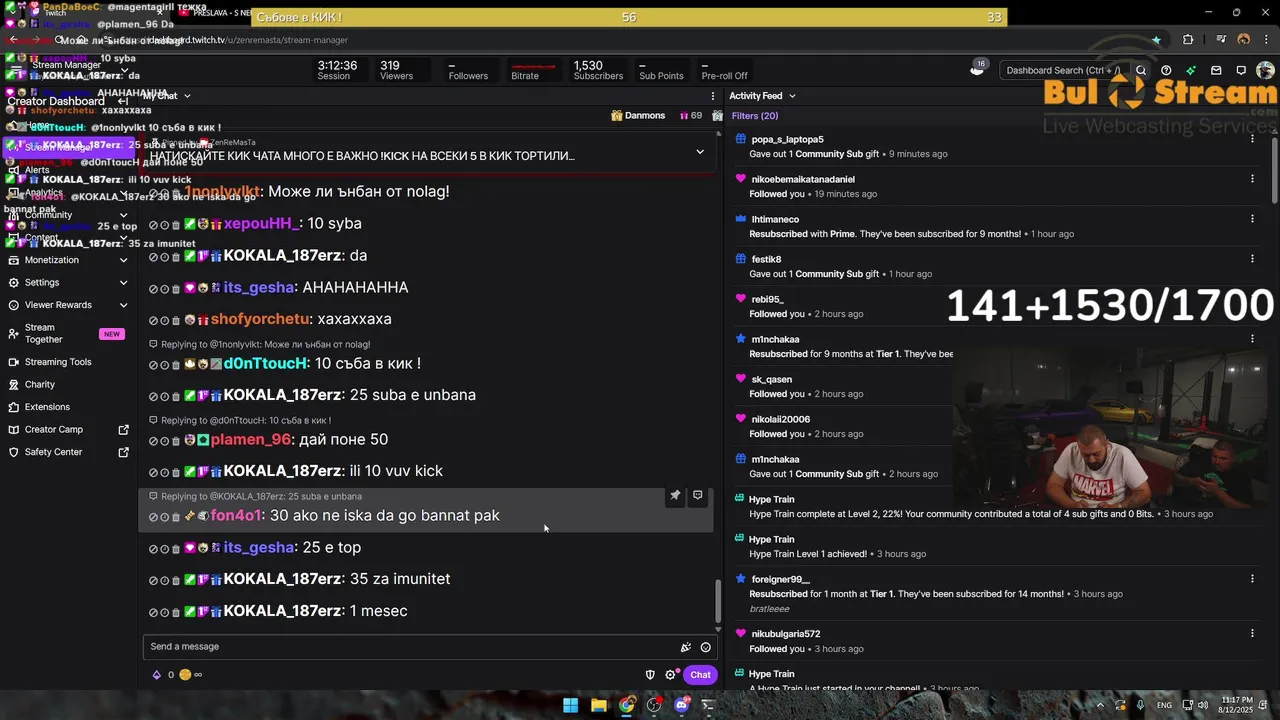Click username its_gesha on the AHAHANAHNA message

(x=259, y=288)
